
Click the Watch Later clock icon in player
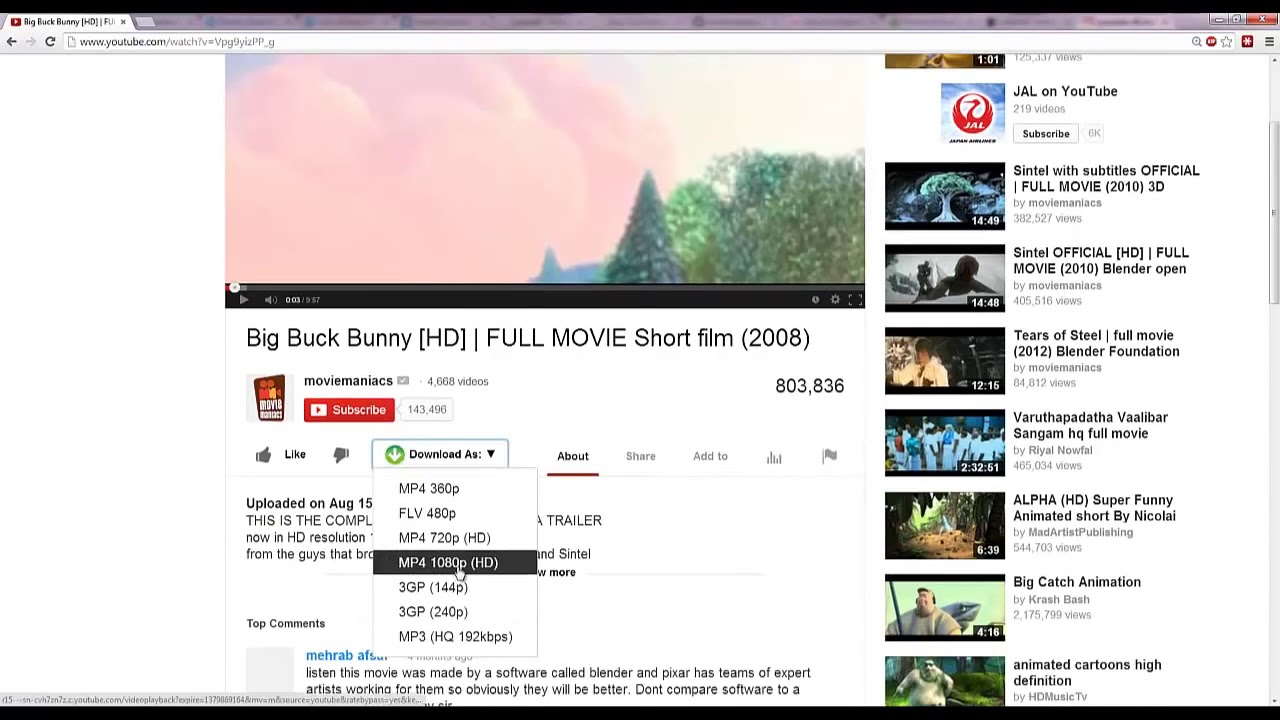coord(815,299)
